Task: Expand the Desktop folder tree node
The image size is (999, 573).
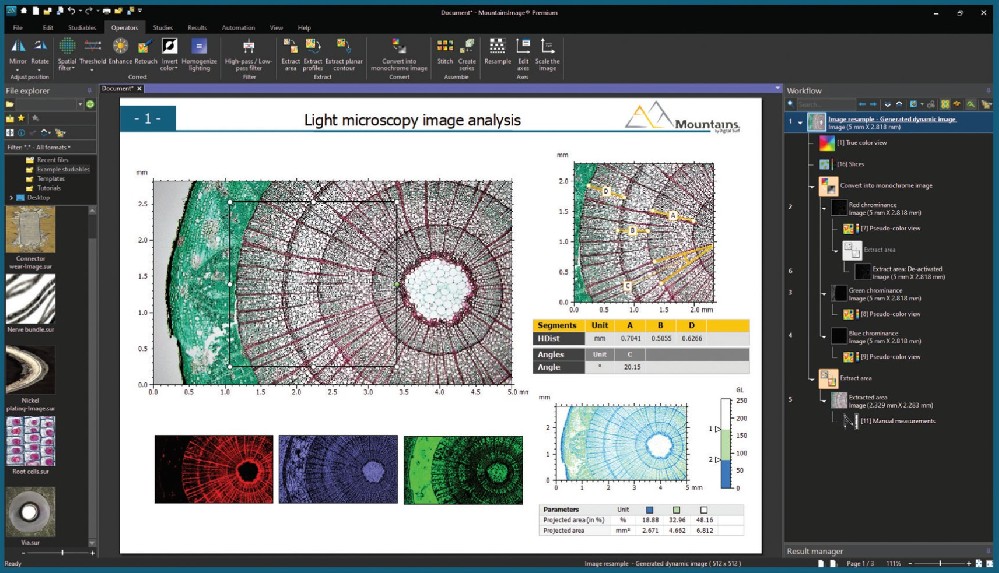Action: point(10,198)
